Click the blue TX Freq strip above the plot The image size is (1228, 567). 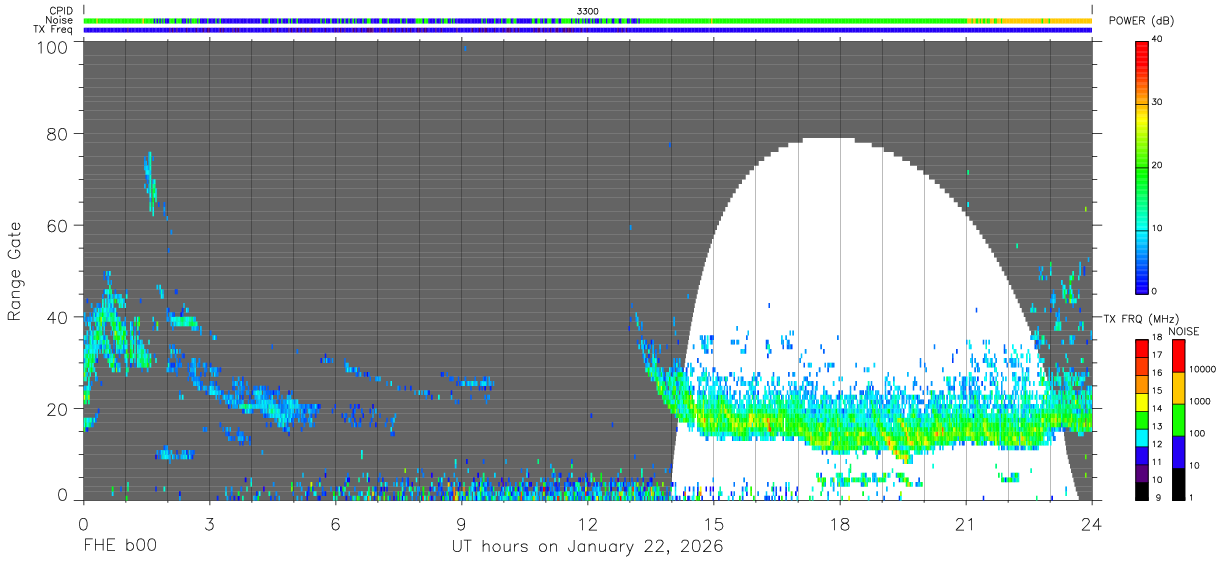pos(587,30)
